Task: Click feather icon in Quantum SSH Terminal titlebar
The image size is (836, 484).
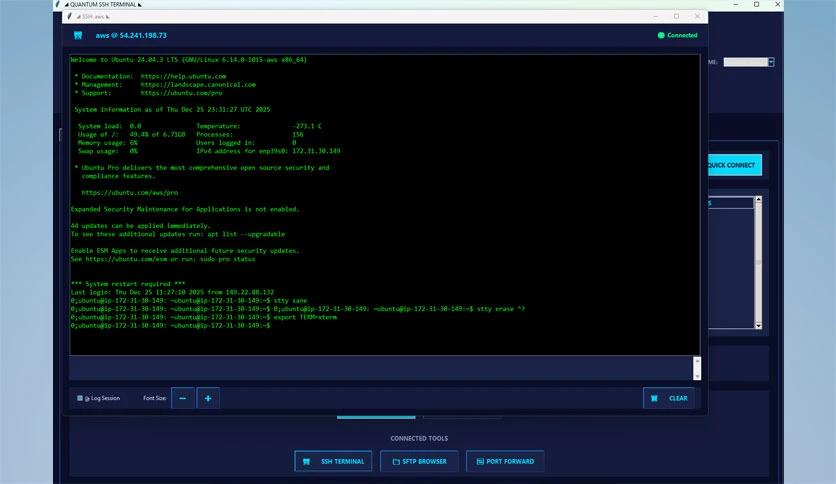Action: [x=58, y=4]
